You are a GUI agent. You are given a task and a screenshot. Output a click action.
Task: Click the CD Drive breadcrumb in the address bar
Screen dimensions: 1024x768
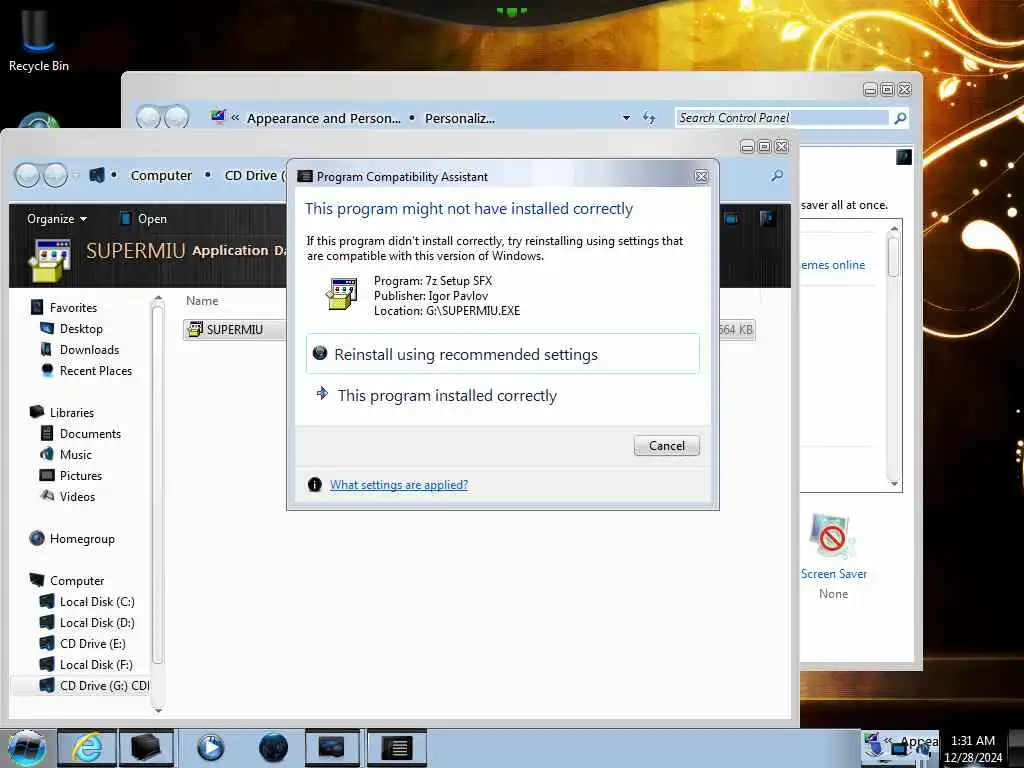(x=253, y=176)
